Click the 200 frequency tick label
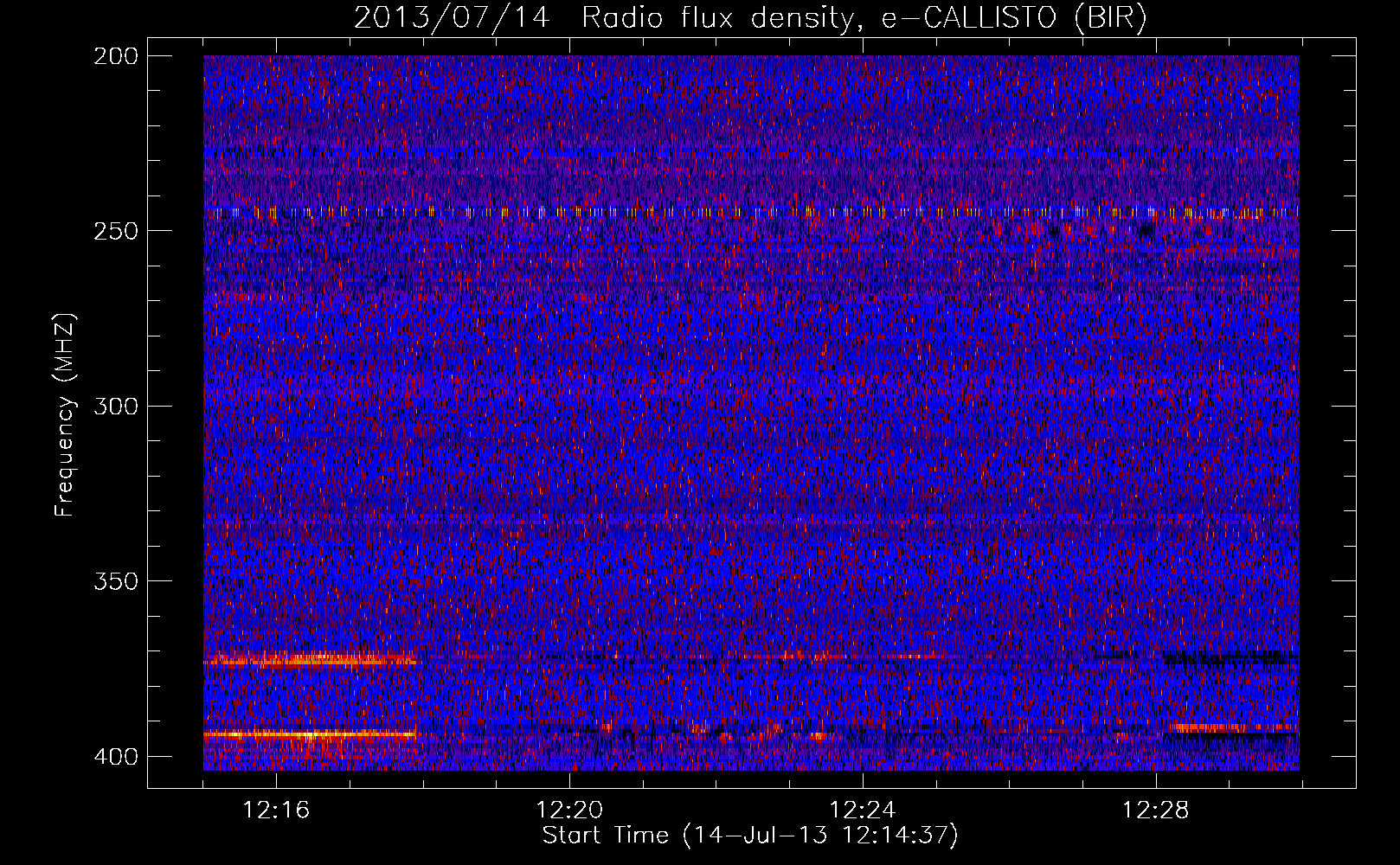The height and width of the screenshot is (865, 1400). pyautogui.click(x=115, y=56)
